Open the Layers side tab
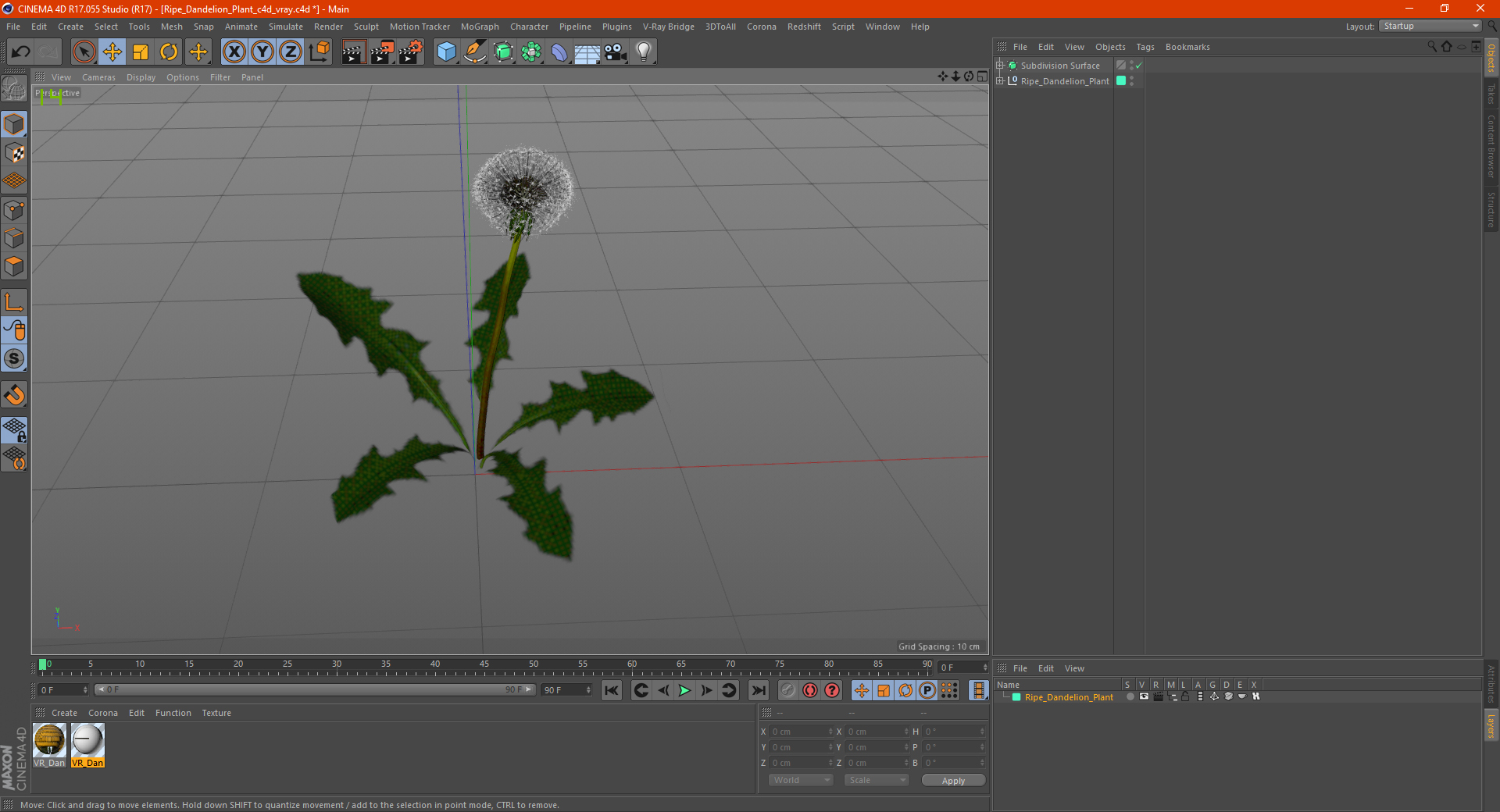Image resolution: width=1500 pixels, height=812 pixels. pyautogui.click(x=1491, y=725)
